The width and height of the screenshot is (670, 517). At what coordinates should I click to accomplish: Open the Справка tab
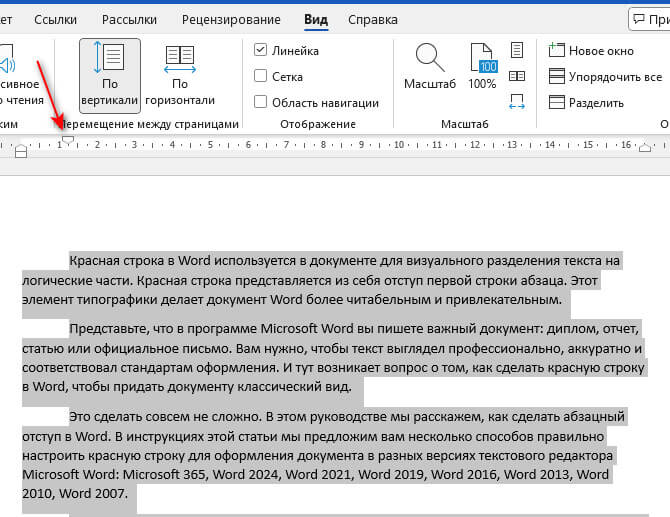pyautogui.click(x=372, y=19)
